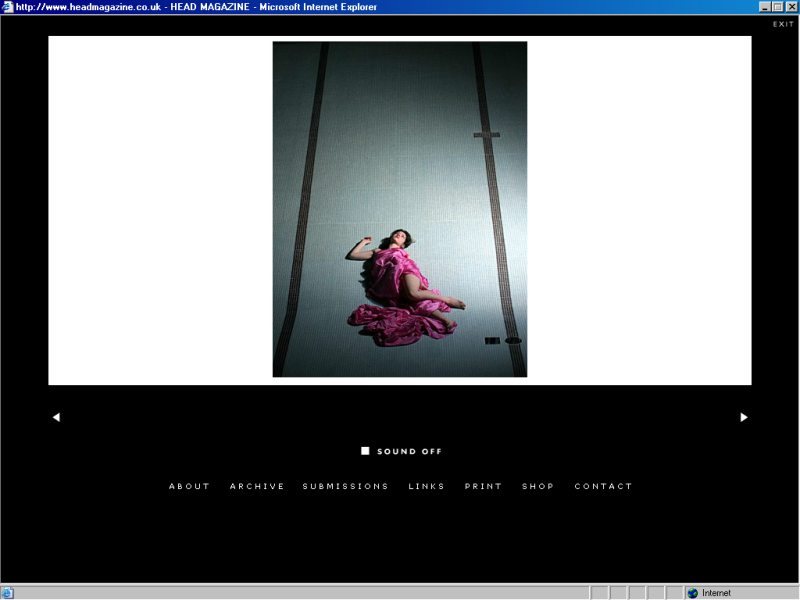Advance to next image with right arrow
The width and height of the screenshot is (800, 600).
tap(744, 417)
